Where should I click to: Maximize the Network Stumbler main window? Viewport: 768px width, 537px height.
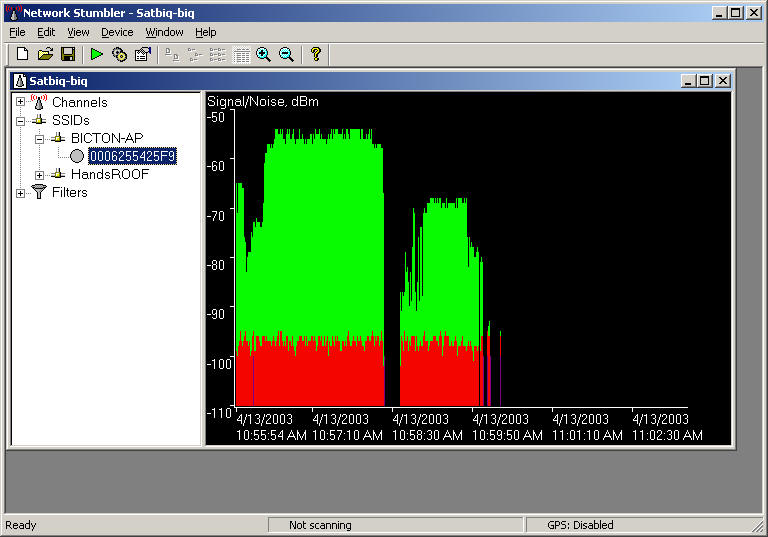pos(736,13)
